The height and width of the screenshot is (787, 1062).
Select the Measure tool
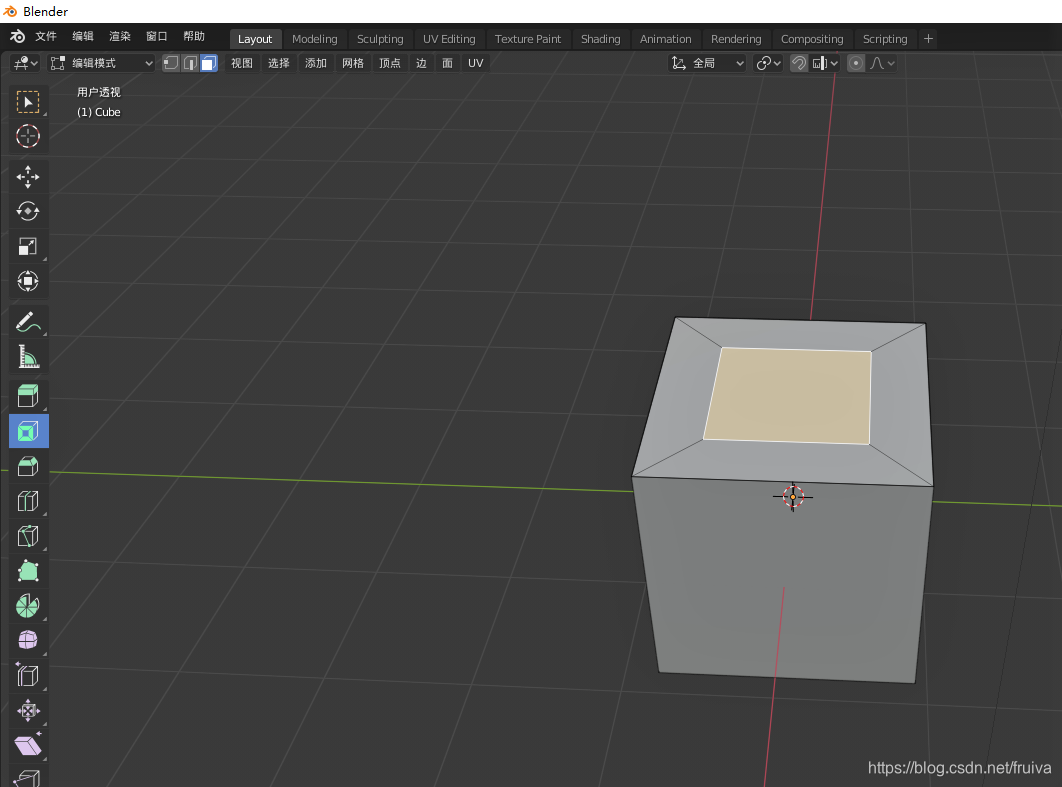tap(28, 356)
